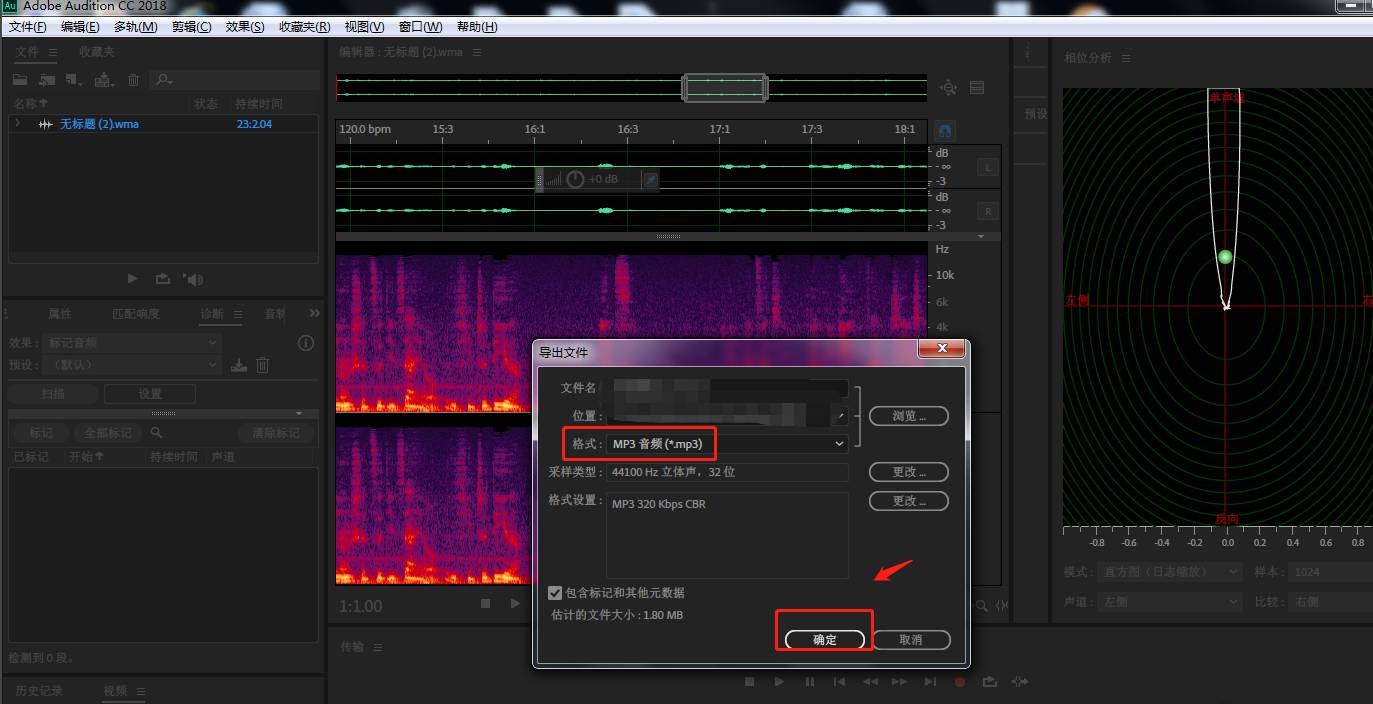Click Play in the Transport panel
The height and width of the screenshot is (704, 1373).
[779, 682]
